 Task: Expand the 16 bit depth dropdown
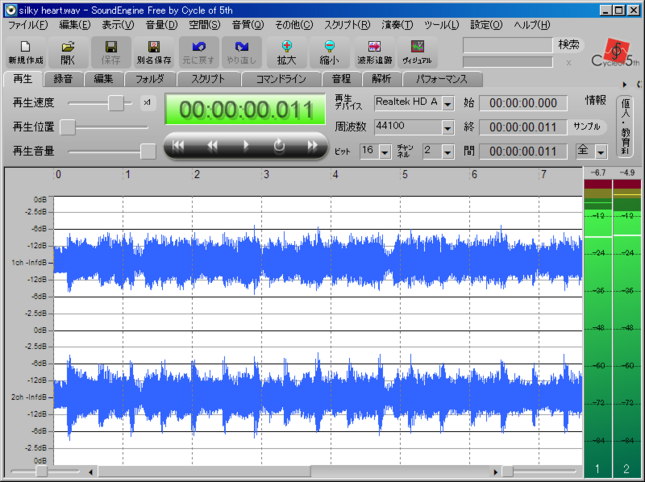385,152
